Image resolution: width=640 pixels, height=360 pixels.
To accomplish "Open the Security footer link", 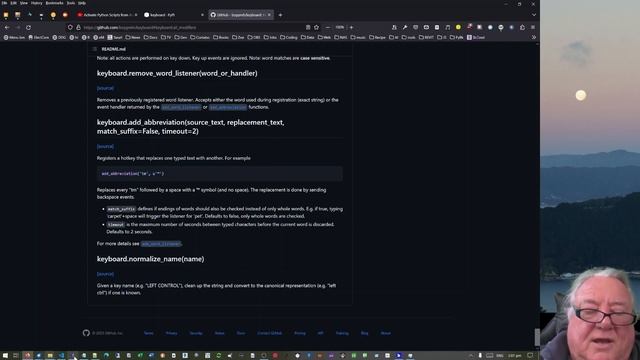I will click(196, 333).
